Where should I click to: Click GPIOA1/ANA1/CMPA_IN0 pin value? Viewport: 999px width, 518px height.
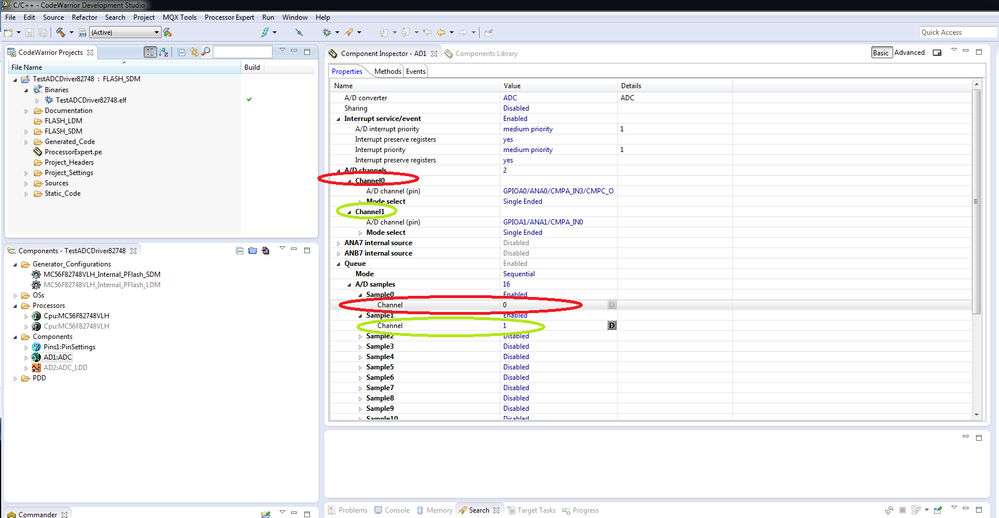pyautogui.click(x=543, y=222)
